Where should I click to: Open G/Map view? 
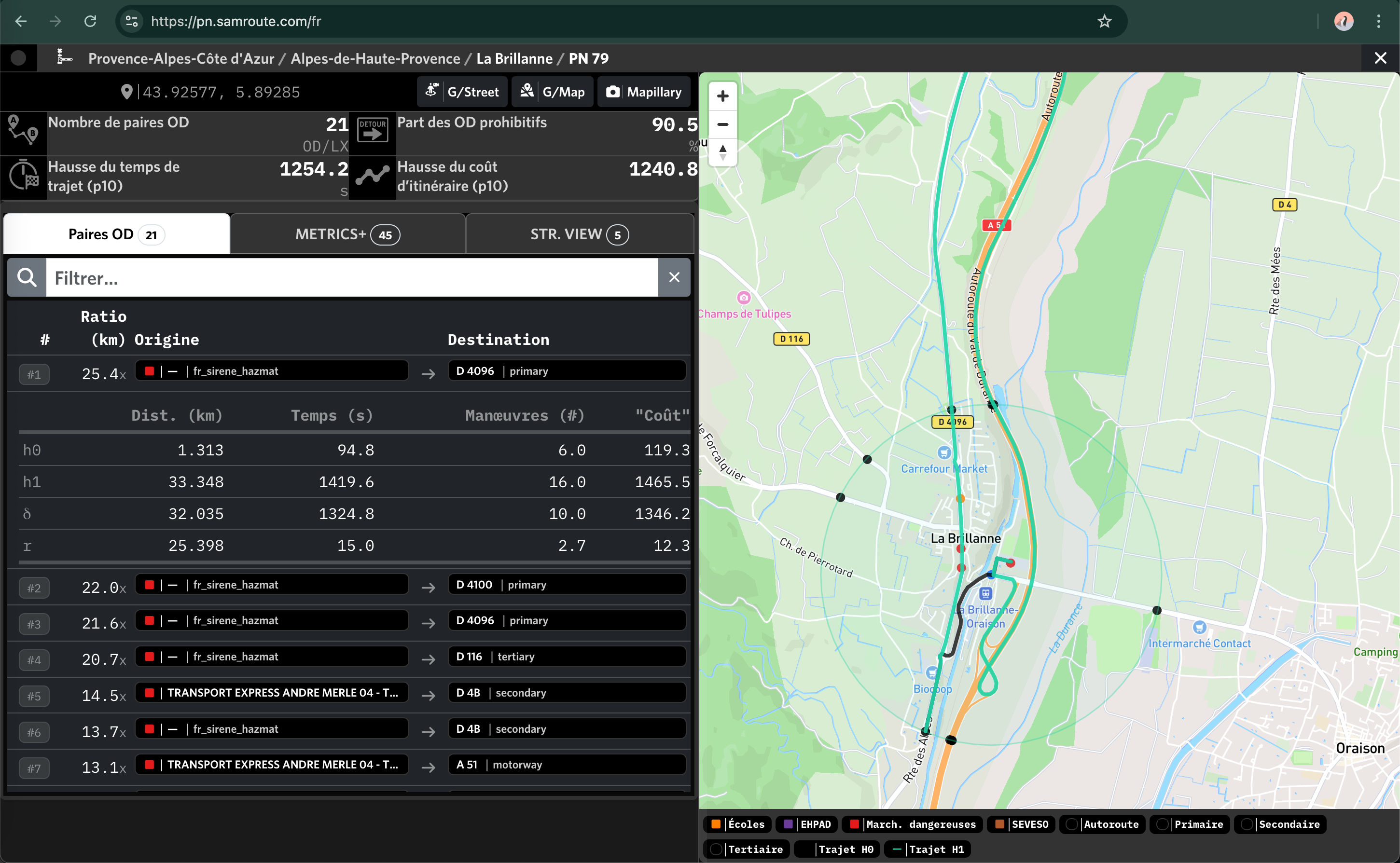(552, 92)
